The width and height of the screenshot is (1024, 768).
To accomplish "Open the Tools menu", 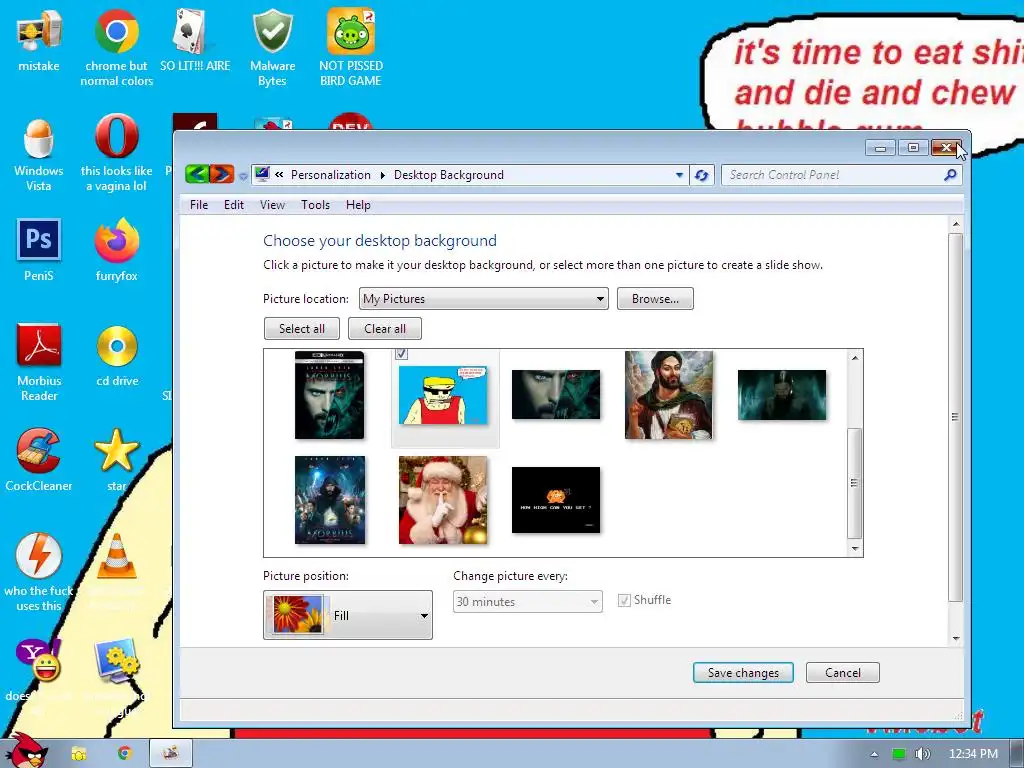I will (x=315, y=204).
